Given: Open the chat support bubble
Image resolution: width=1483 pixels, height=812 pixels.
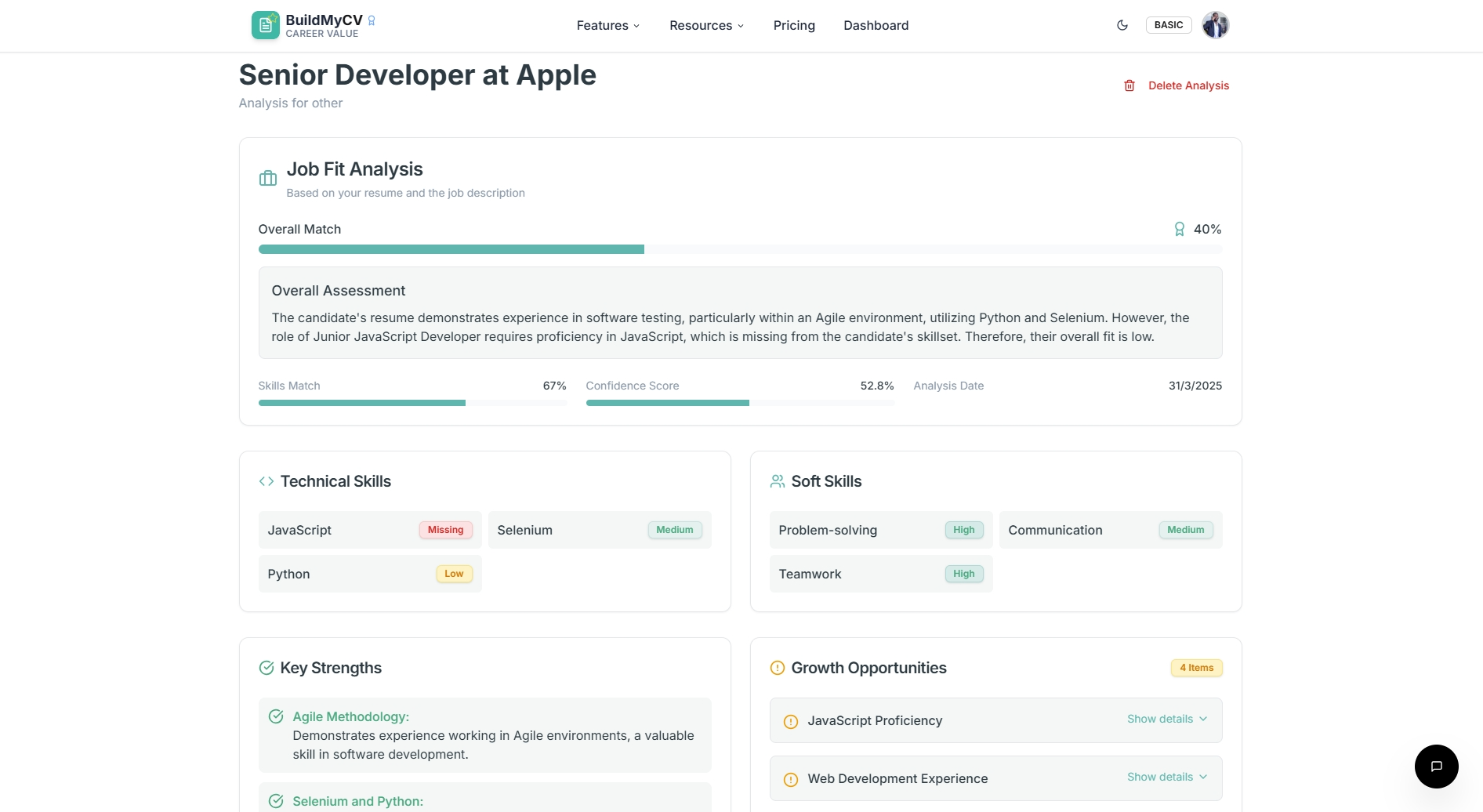Looking at the screenshot, I should (x=1437, y=767).
